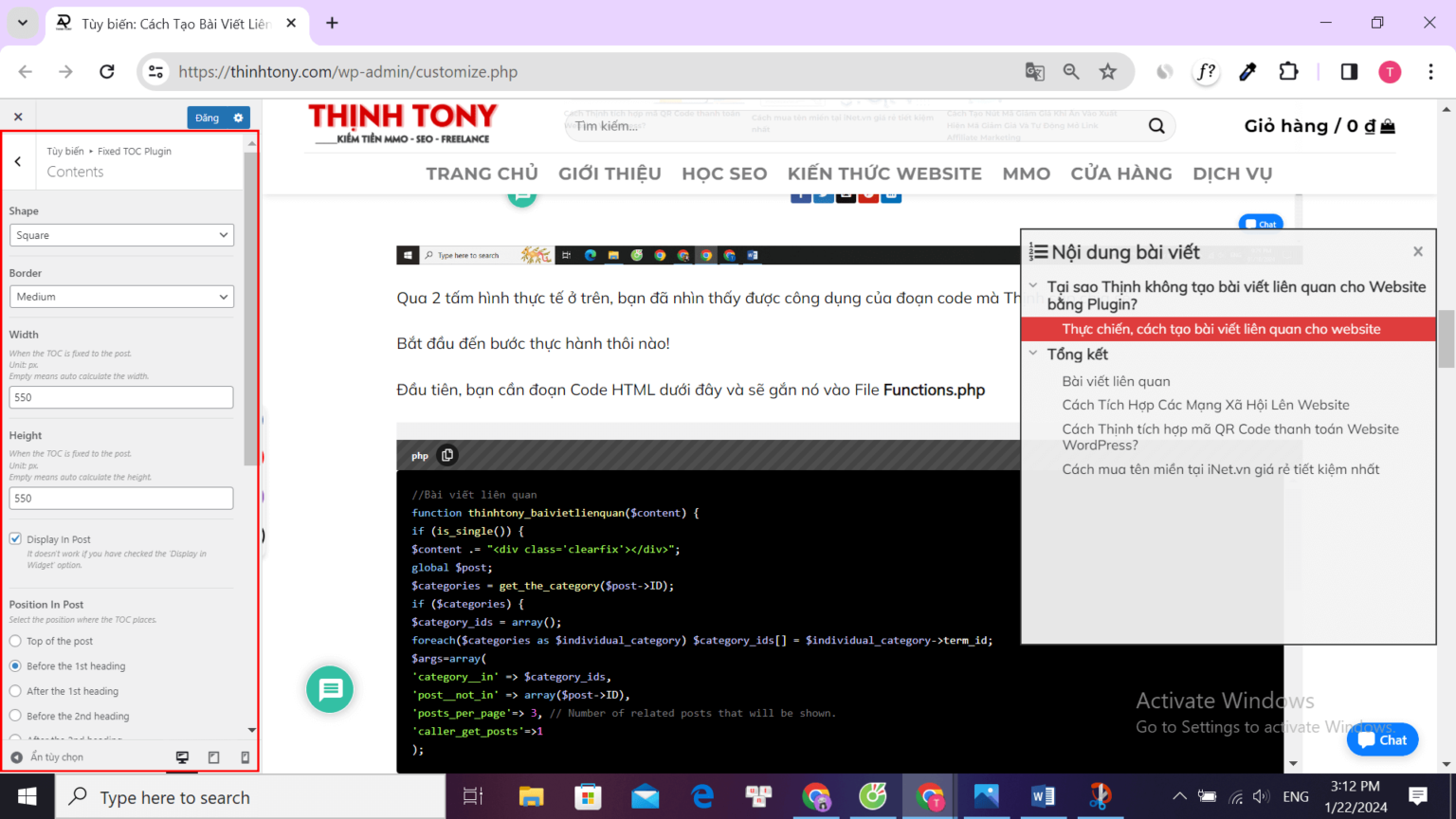The width and height of the screenshot is (1456, 819).
Task: Open the Border dropdown set to Medium
Action: 121,297
